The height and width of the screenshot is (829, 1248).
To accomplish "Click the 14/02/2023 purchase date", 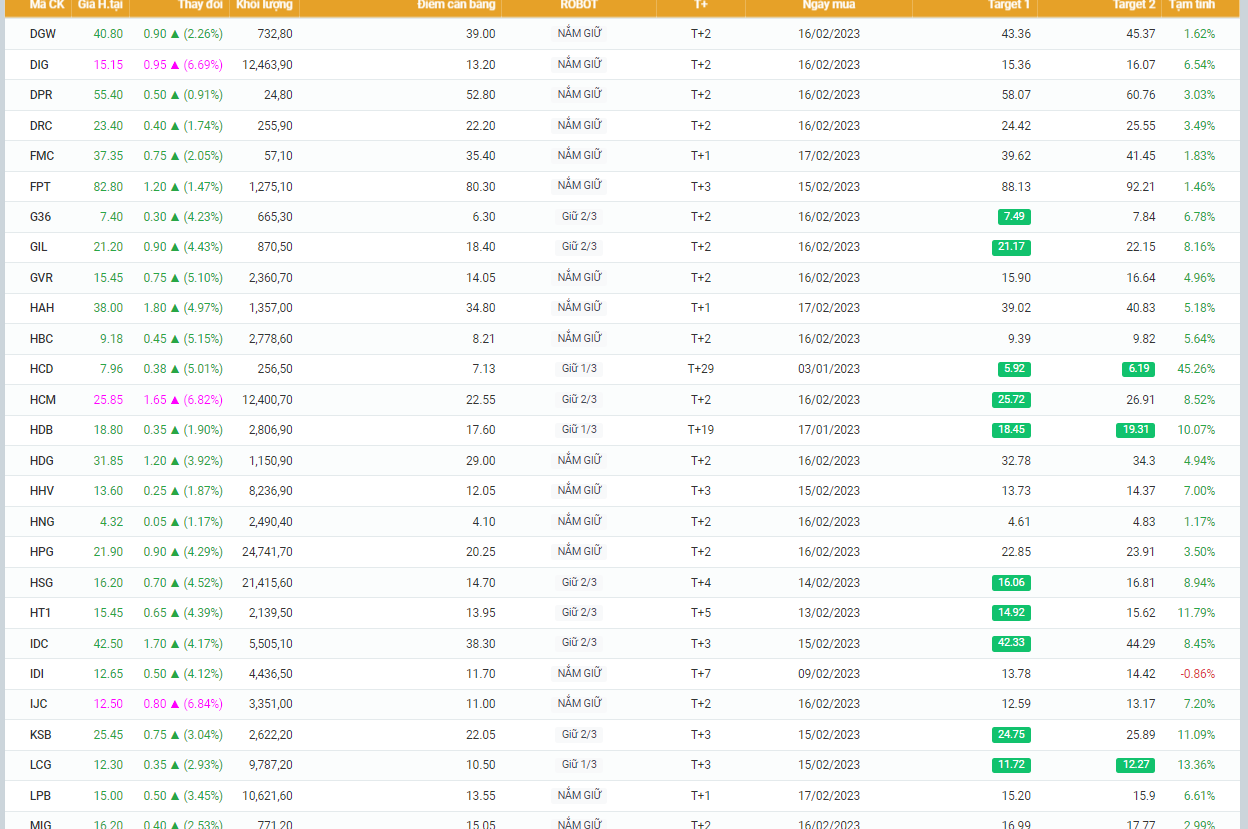I will coord(829,583).
